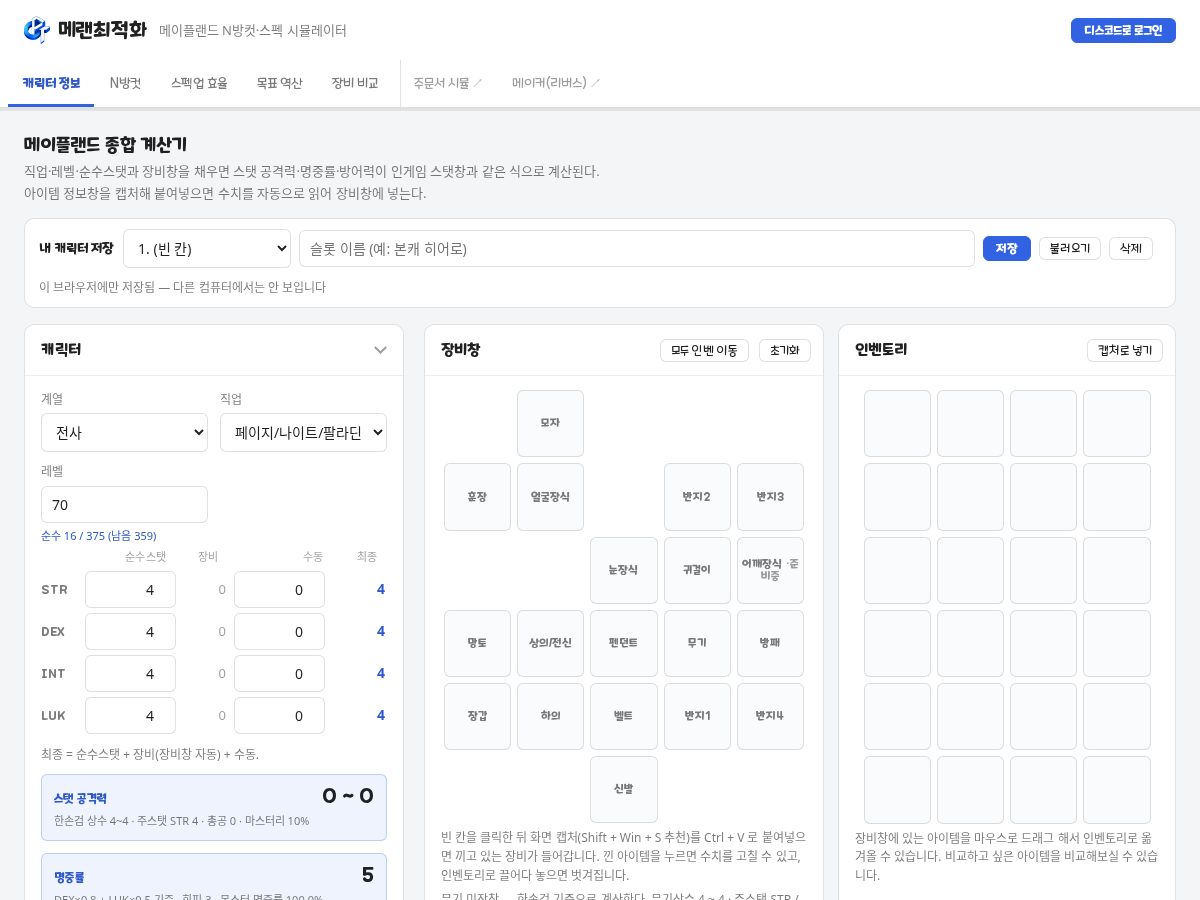
Task: Focus the DEX 순수스탯 input
Action: point(130,632)
